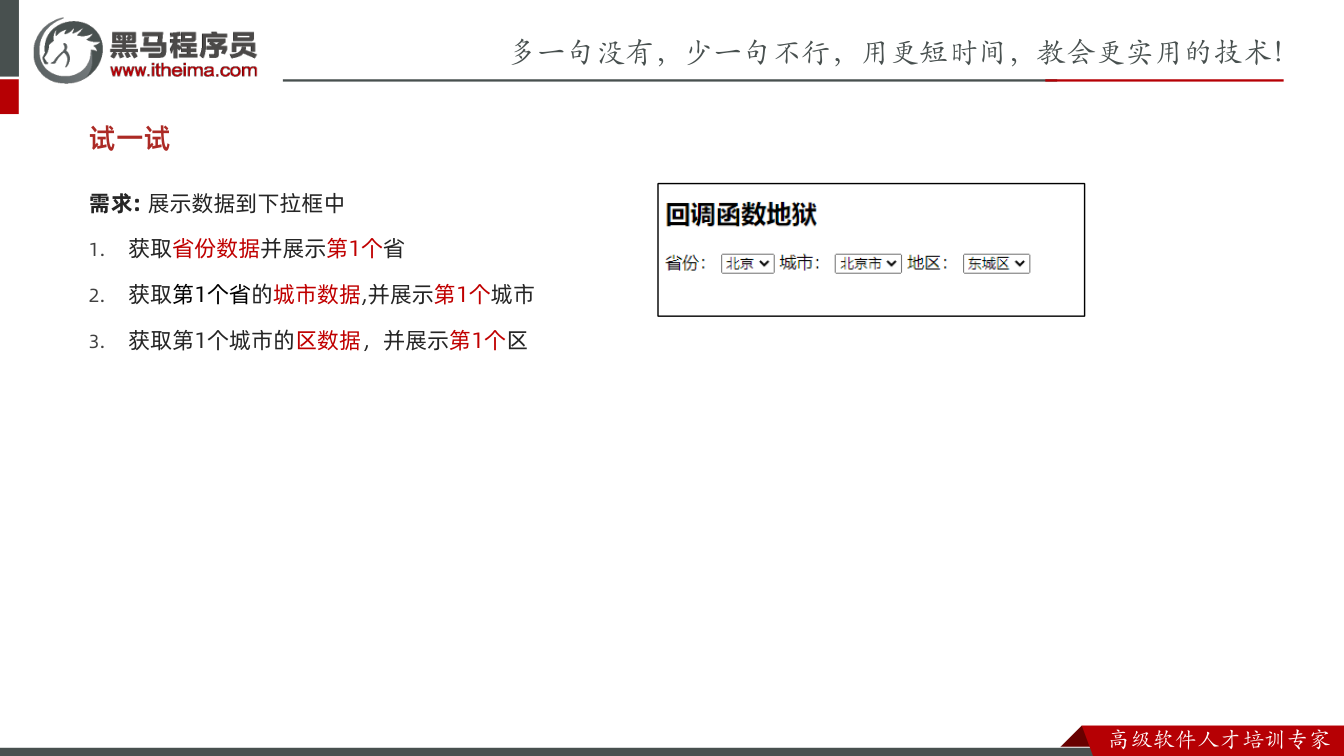Click the 黑马程序员 brand name text
Image resolution: width=1344 pixels, height=756 pixels.
(183, 44)
